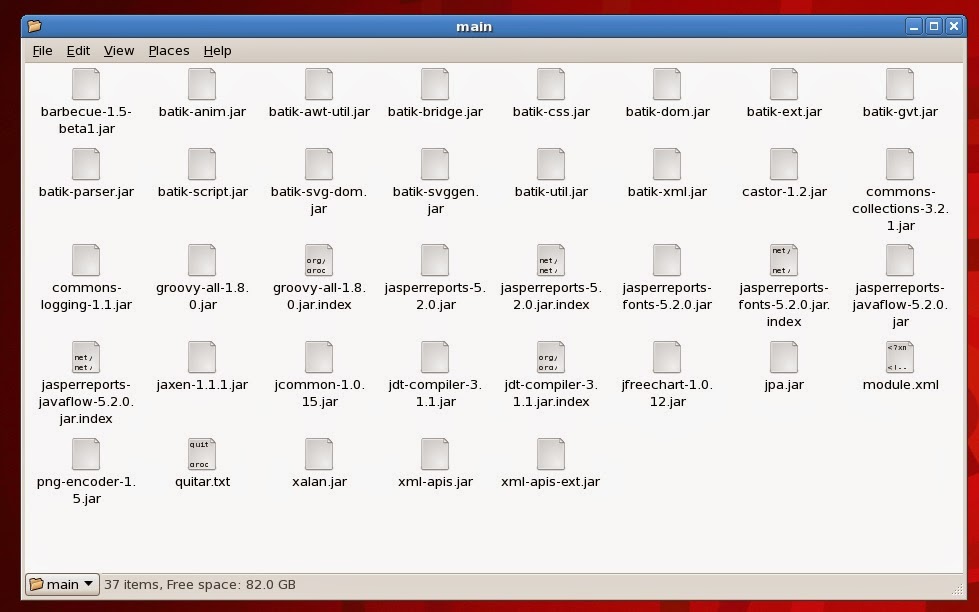The image size is (979, 612).
Task: Select the batik-gvt.jar file icon
Action: coord(900,84)
